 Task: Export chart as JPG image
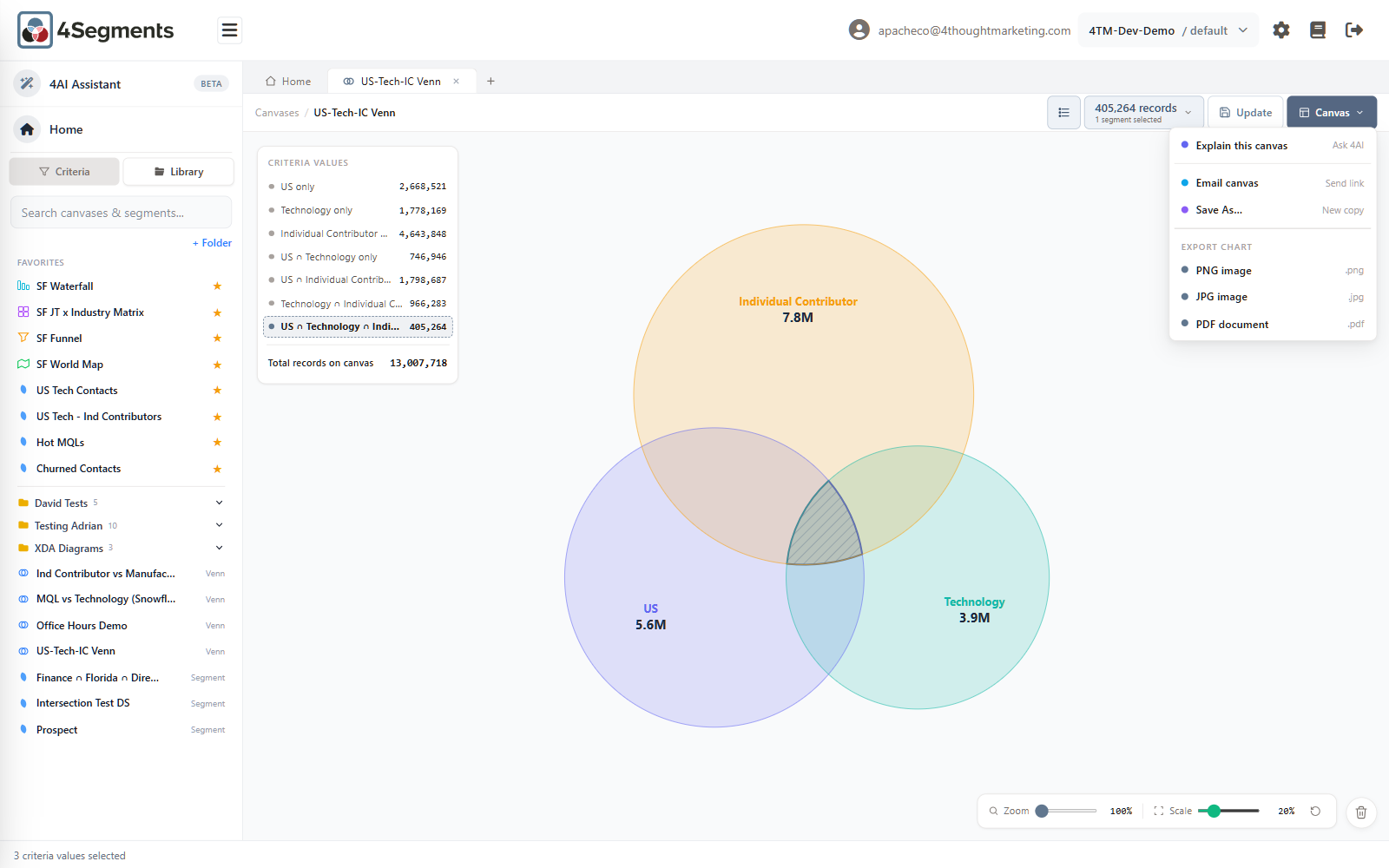(1272, 297)
